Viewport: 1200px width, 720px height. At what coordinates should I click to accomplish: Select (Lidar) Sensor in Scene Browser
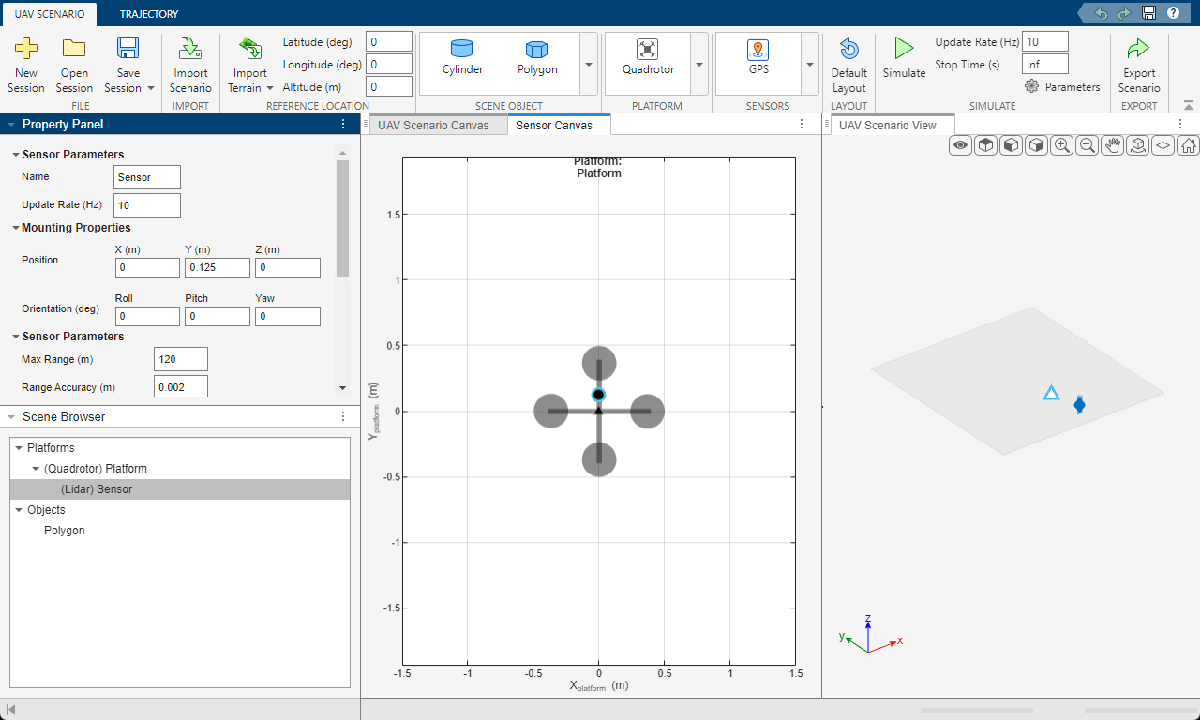pyautogui.click(x=180, y=489)
